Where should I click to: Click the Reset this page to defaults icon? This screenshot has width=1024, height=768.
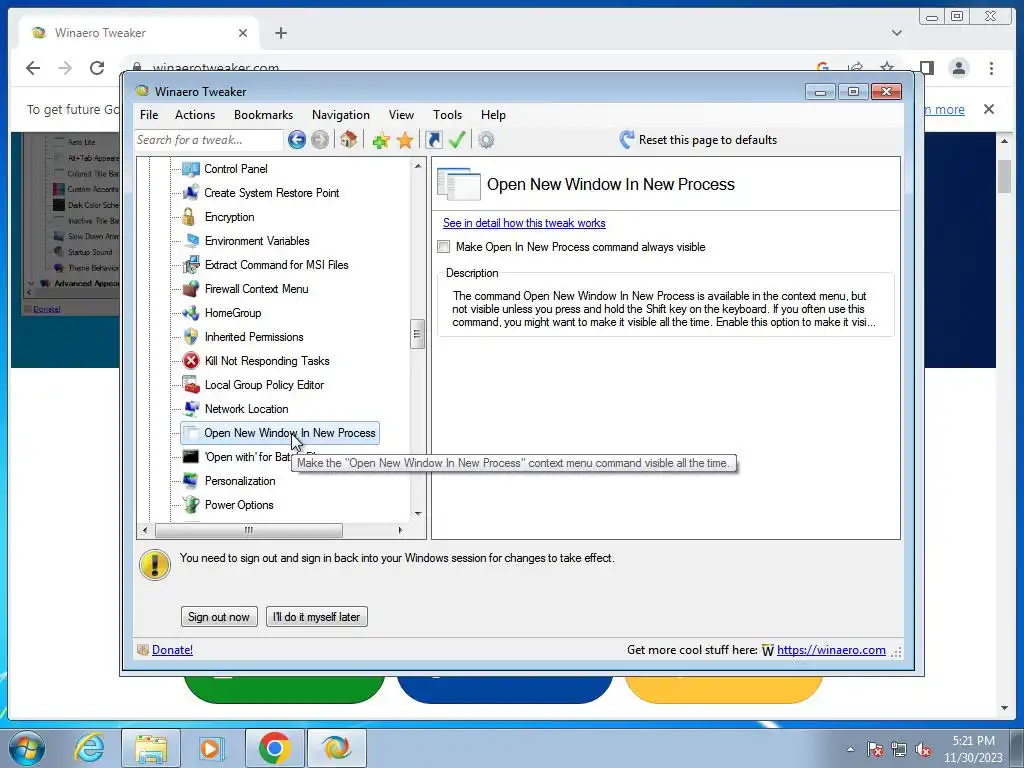click(626, 139)
